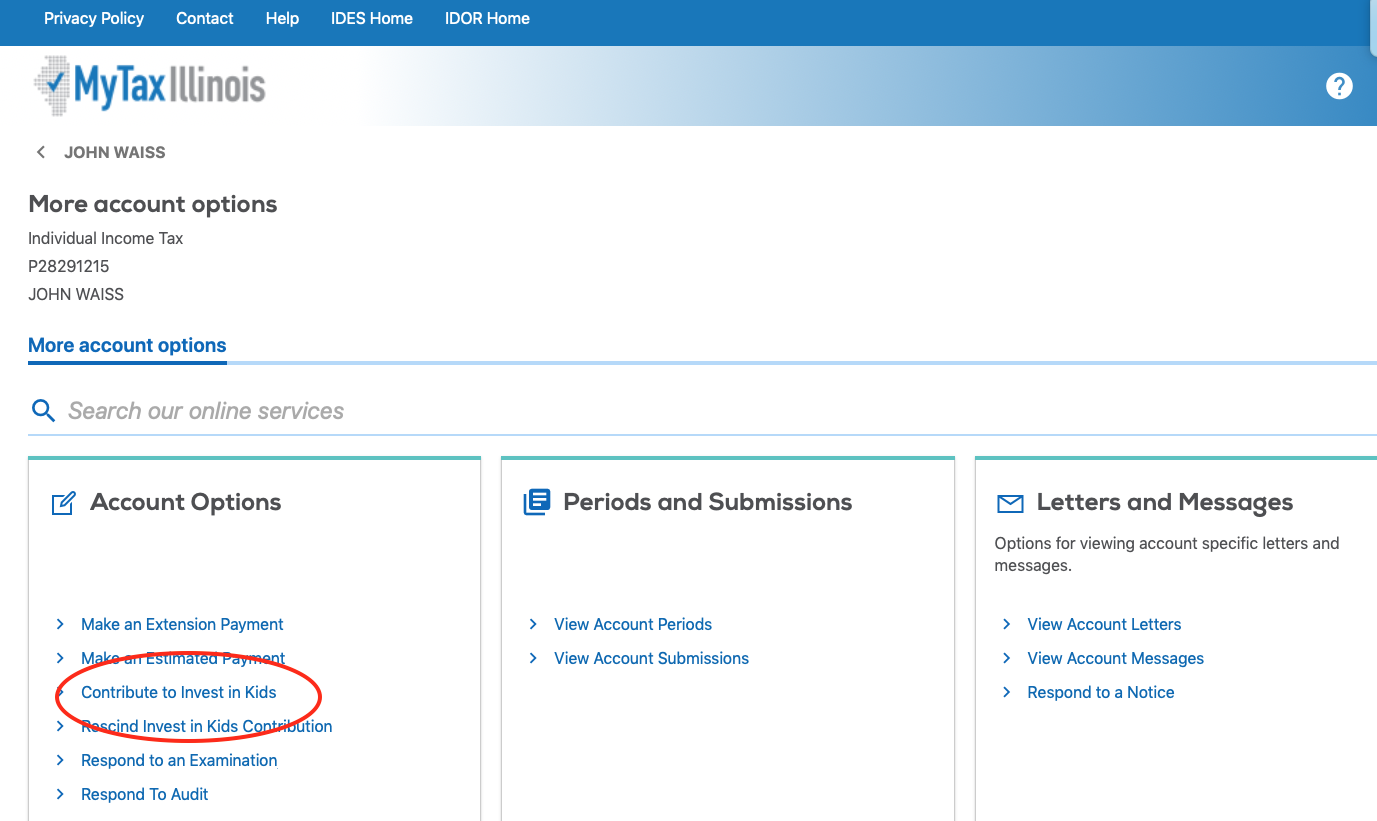Open Respond to an Examination link

179,760
